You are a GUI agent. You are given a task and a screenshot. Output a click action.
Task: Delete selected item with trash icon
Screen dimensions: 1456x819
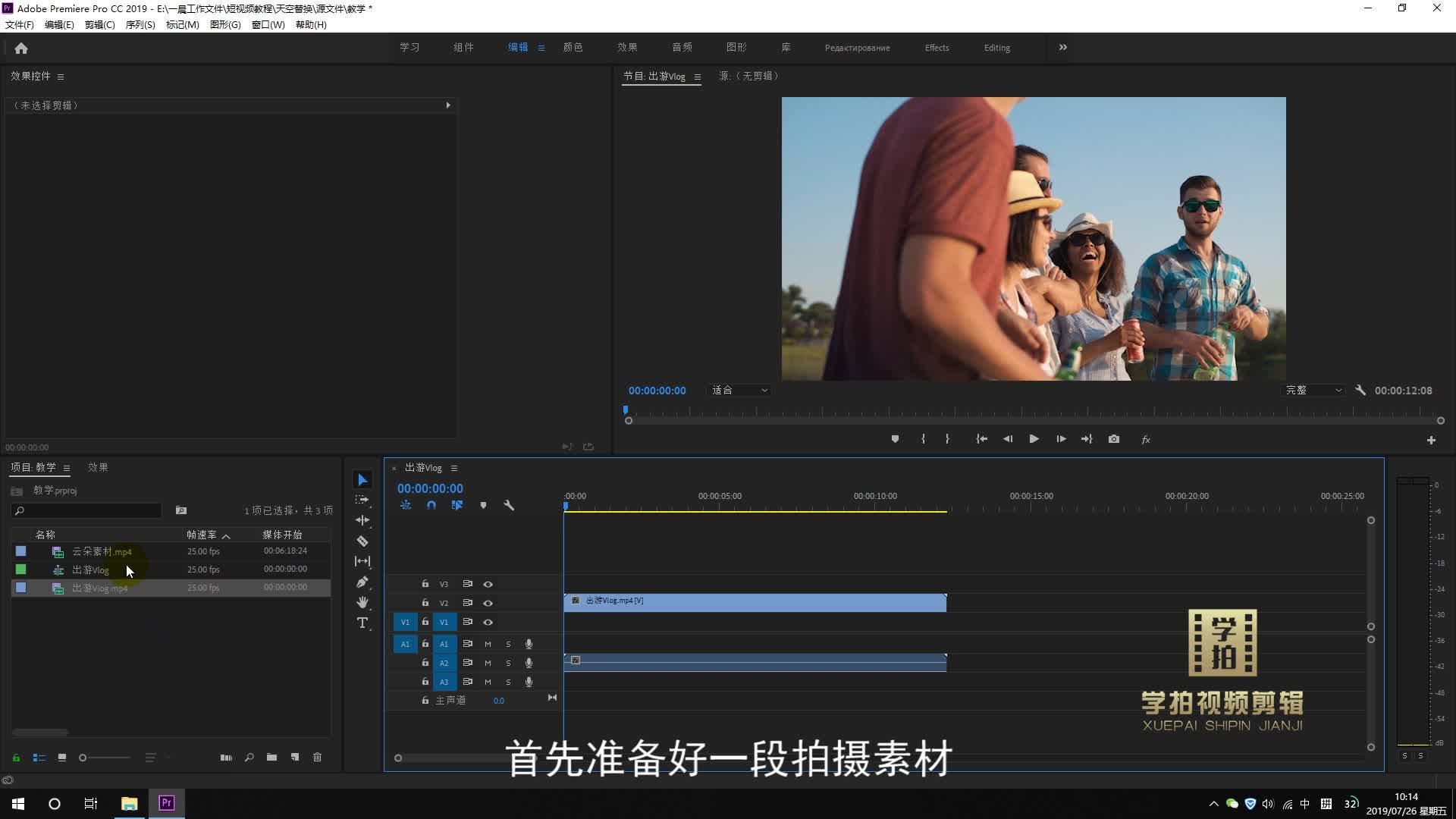click(318, 757)
